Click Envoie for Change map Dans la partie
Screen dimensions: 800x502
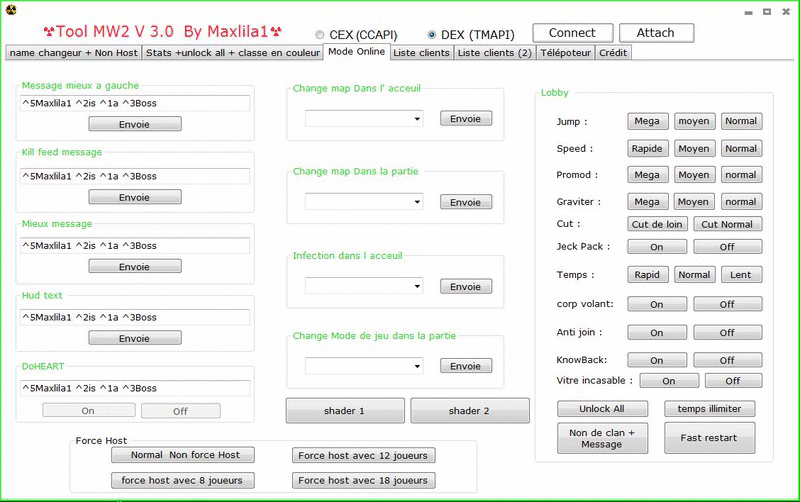click(466, 202)
